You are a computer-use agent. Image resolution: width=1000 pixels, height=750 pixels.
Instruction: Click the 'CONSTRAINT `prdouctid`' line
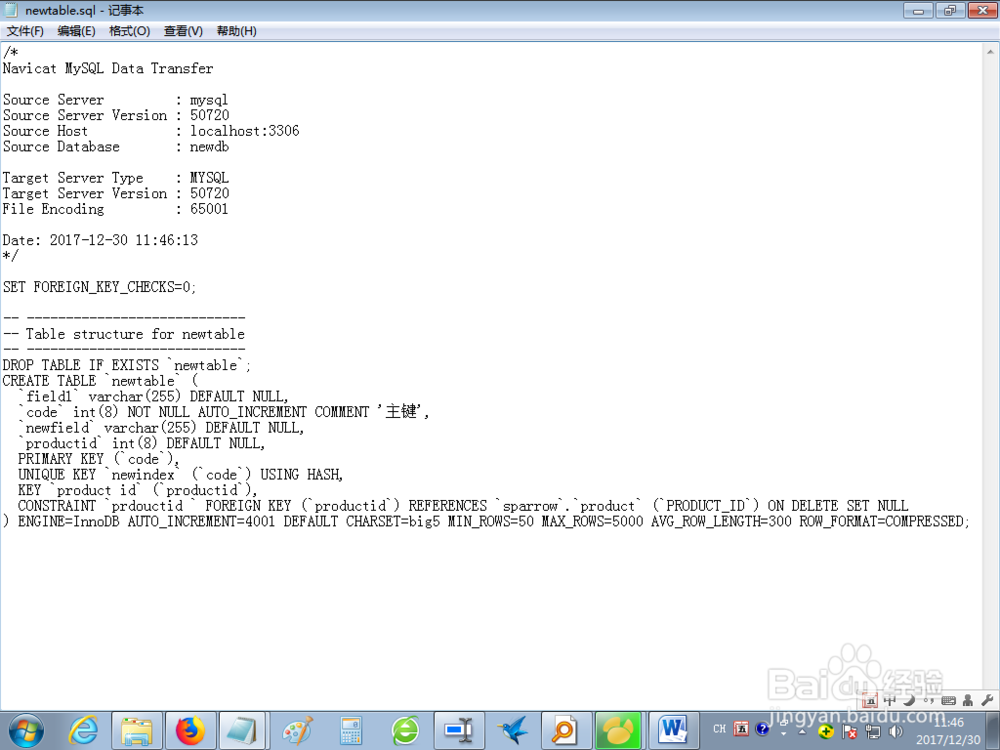(x=463, y=506)
